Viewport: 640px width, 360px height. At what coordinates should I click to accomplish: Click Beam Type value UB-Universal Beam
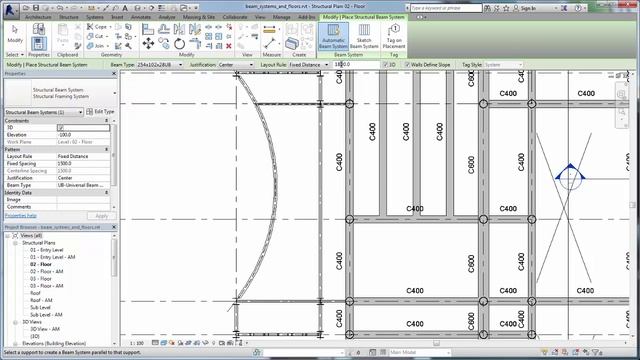click(x=83, y=185)
